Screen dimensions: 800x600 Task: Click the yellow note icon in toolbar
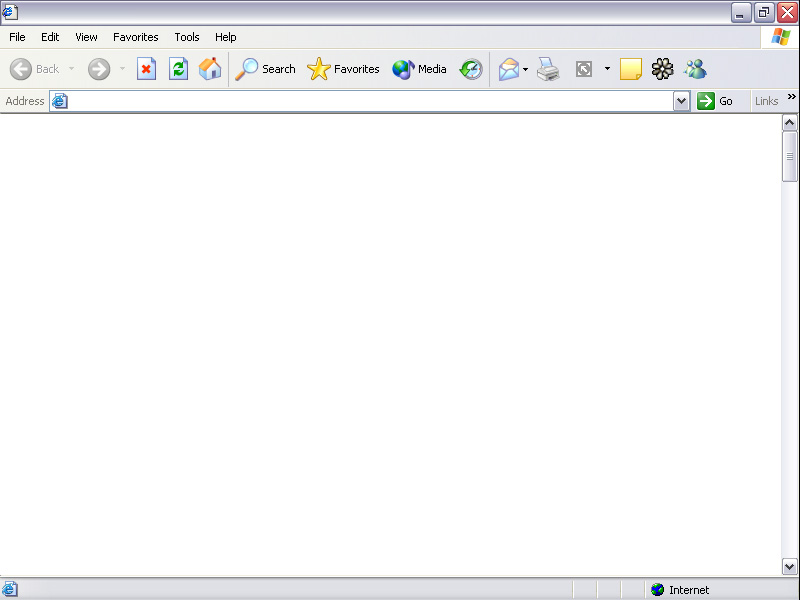pos(631,69)
